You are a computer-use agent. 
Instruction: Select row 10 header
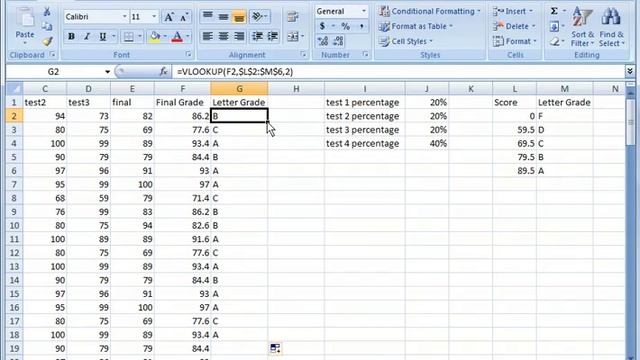(14, 226)
